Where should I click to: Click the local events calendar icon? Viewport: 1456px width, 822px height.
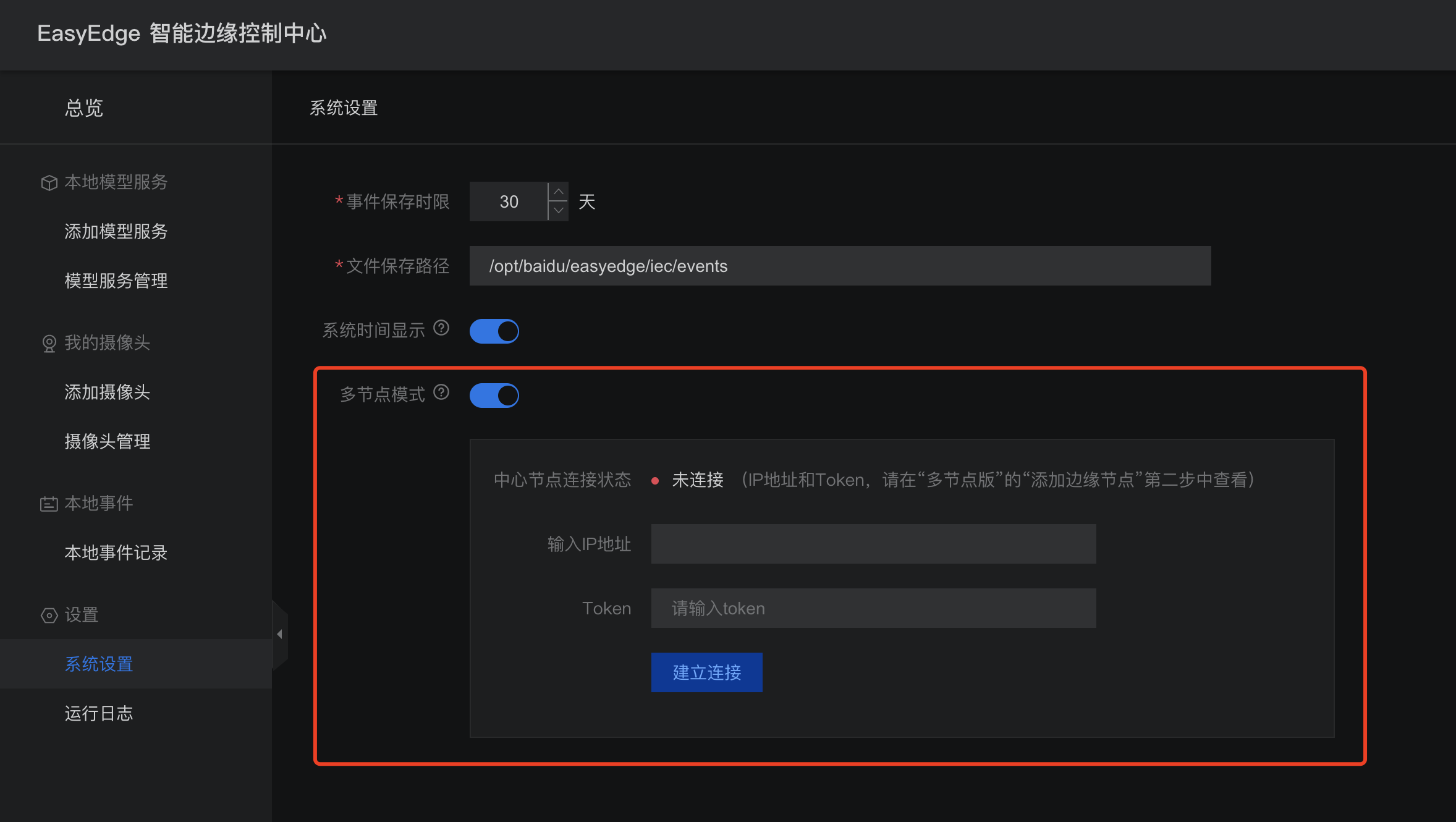49,504
